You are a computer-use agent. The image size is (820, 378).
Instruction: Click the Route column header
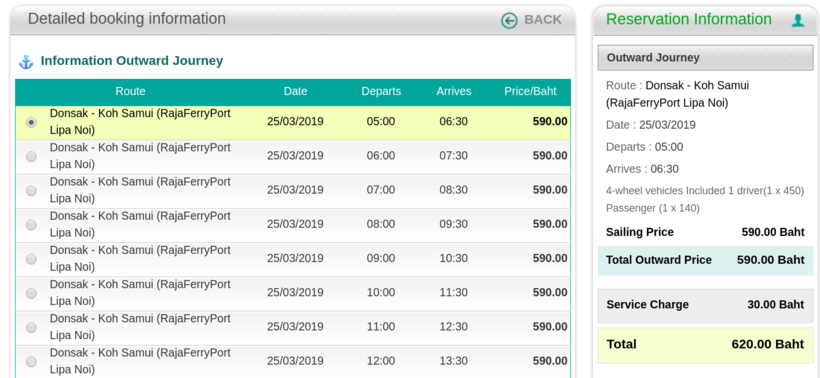[130, 91]
